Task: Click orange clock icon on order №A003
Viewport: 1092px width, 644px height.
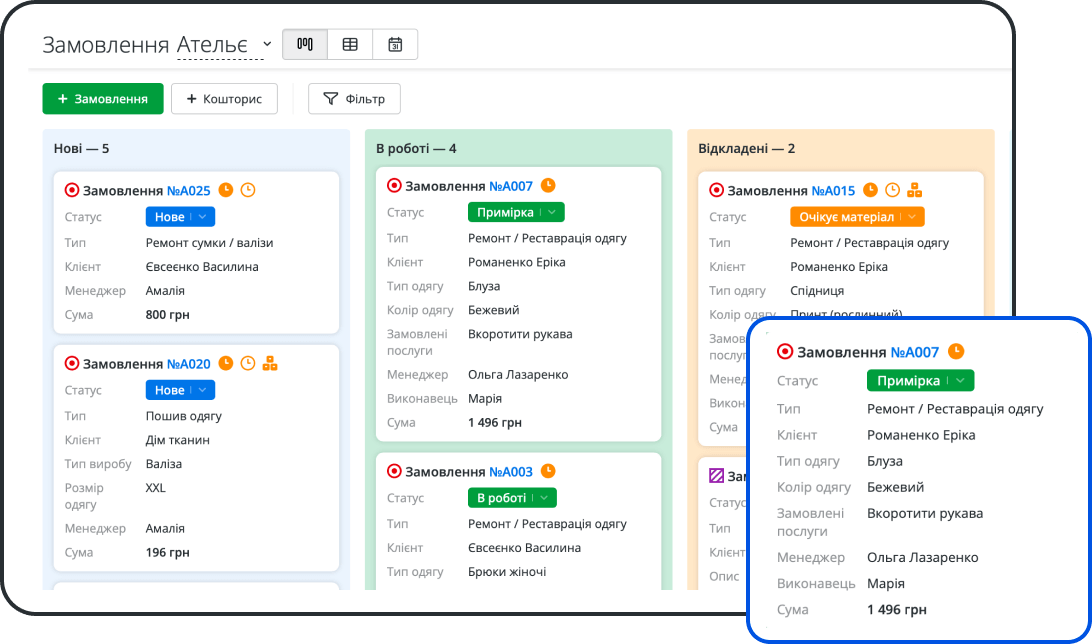Action: [x=548, y=471]
